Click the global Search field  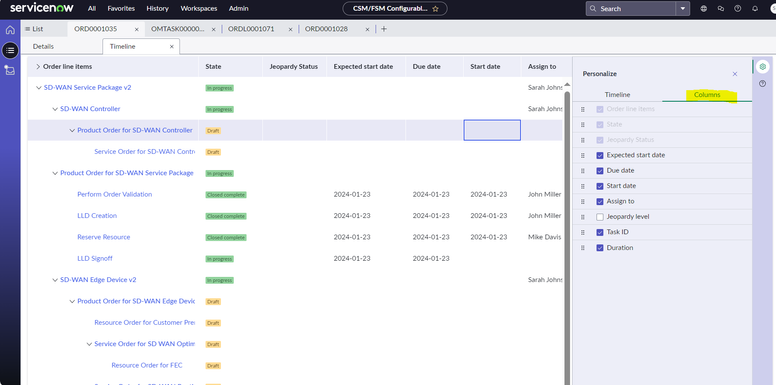tap(631, 8)
